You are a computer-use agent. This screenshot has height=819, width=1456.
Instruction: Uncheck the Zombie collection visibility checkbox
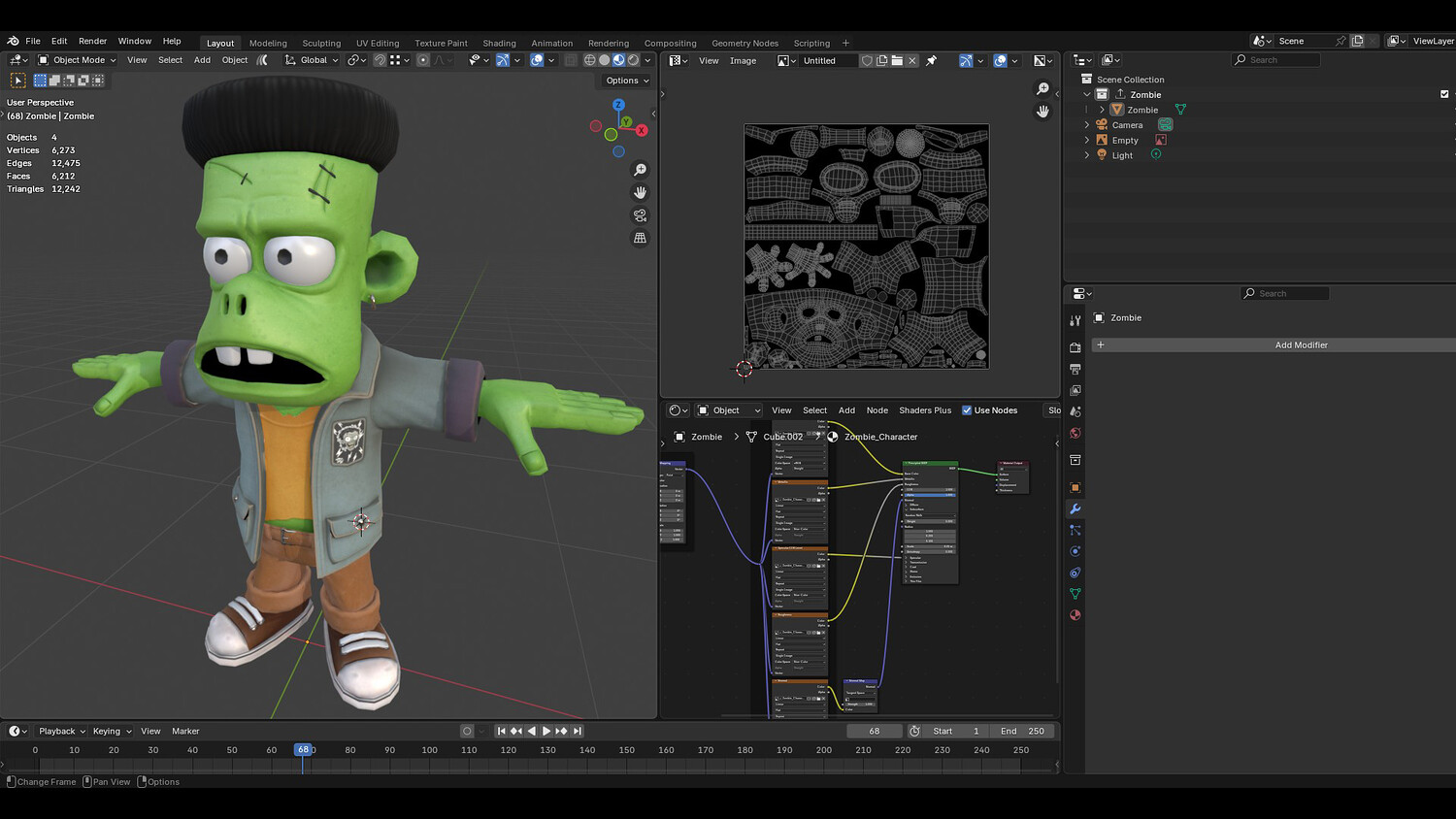[x=1444, y=94]
